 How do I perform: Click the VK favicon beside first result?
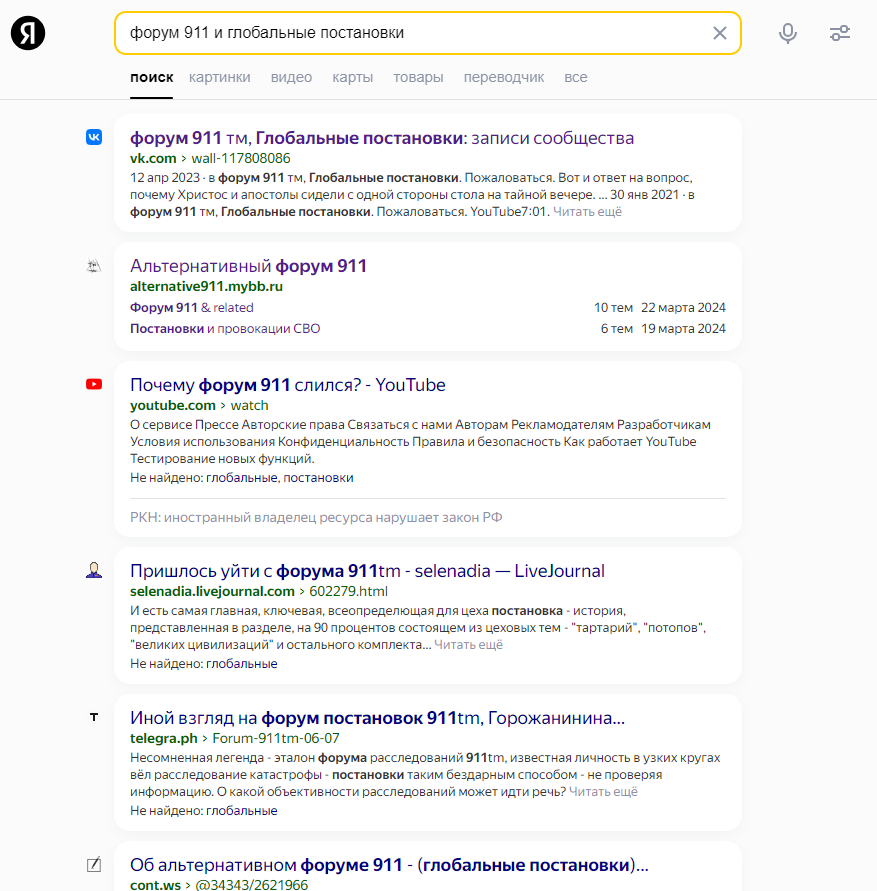pyautogui.click(x=94, y=137)
